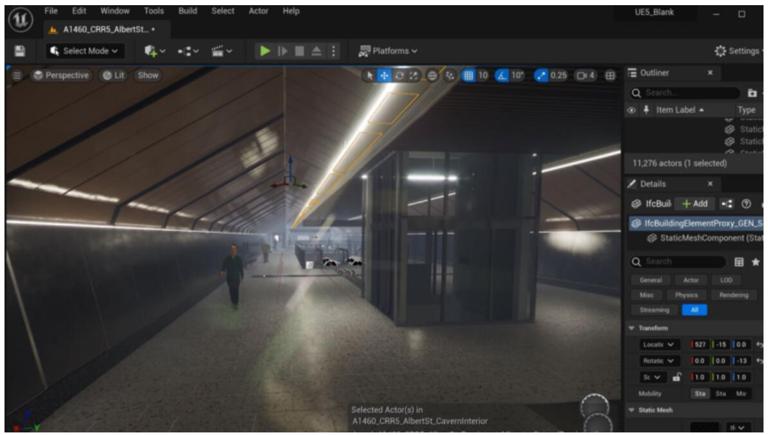The height and width of the screenshot is (435, 768).
Task: Click the black Static Mesh thumbnail swatch
Action: [706, 428]
